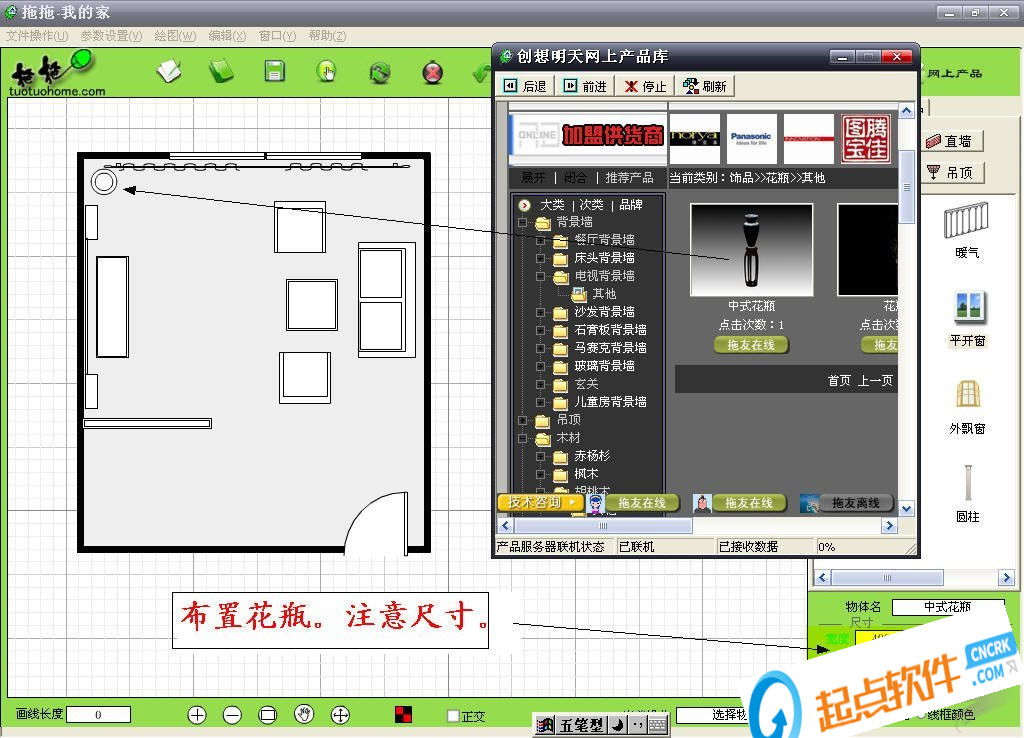Click 停止 in product library window
This screenshot has width=1024, height=738.
click(645, 86)
